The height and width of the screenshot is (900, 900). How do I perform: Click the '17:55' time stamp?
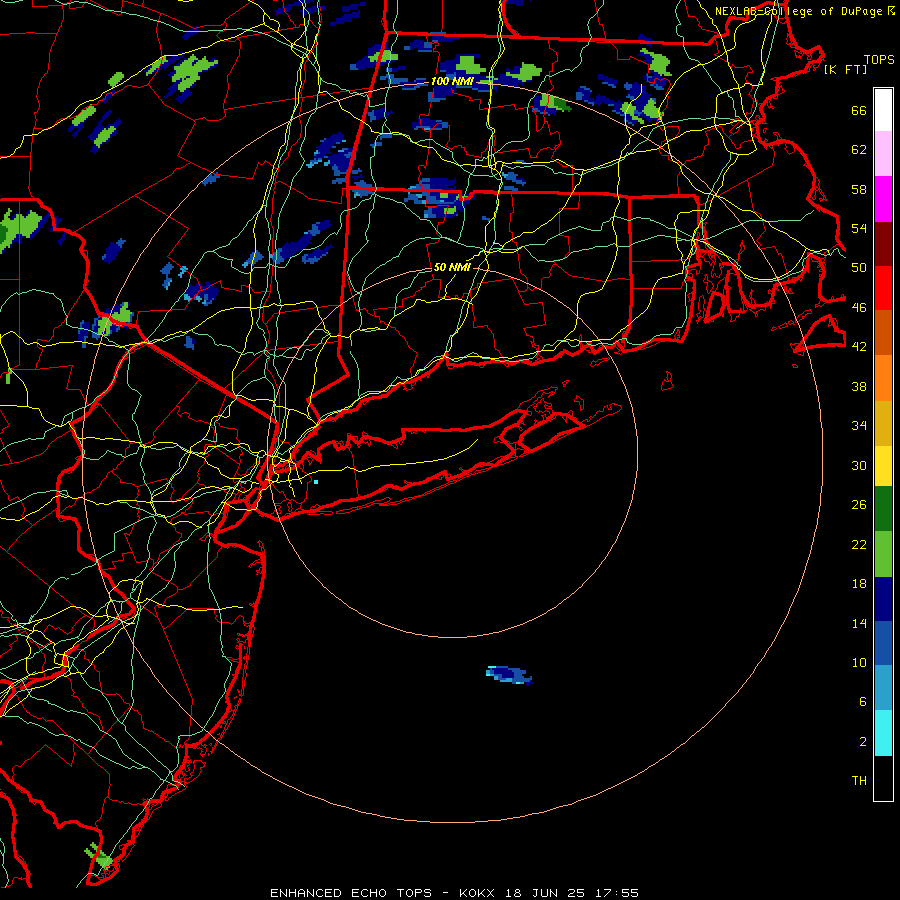616,893
